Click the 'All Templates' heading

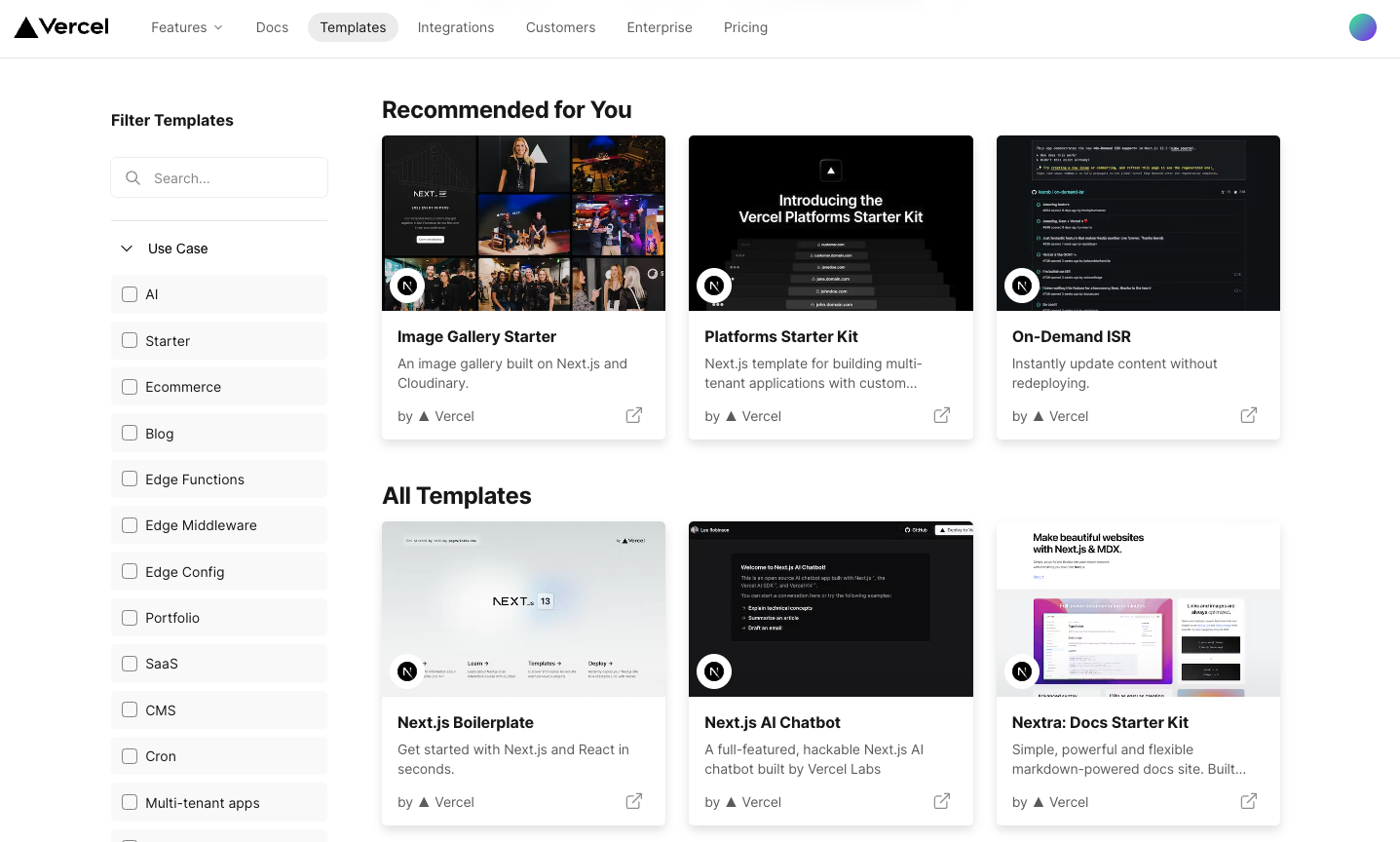(x=457, y=495)
